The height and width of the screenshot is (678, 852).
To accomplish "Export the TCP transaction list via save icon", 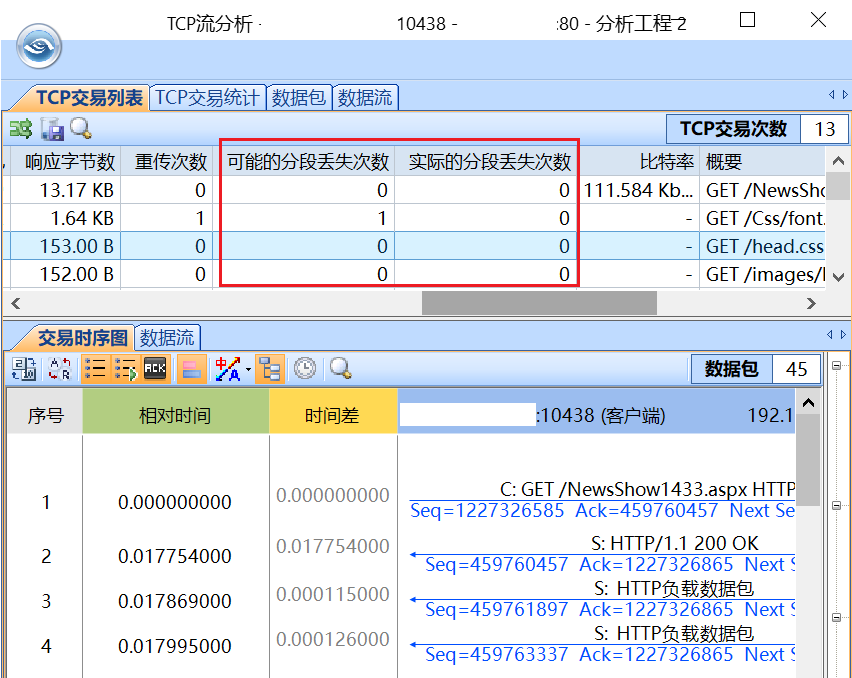I will 51,129.
